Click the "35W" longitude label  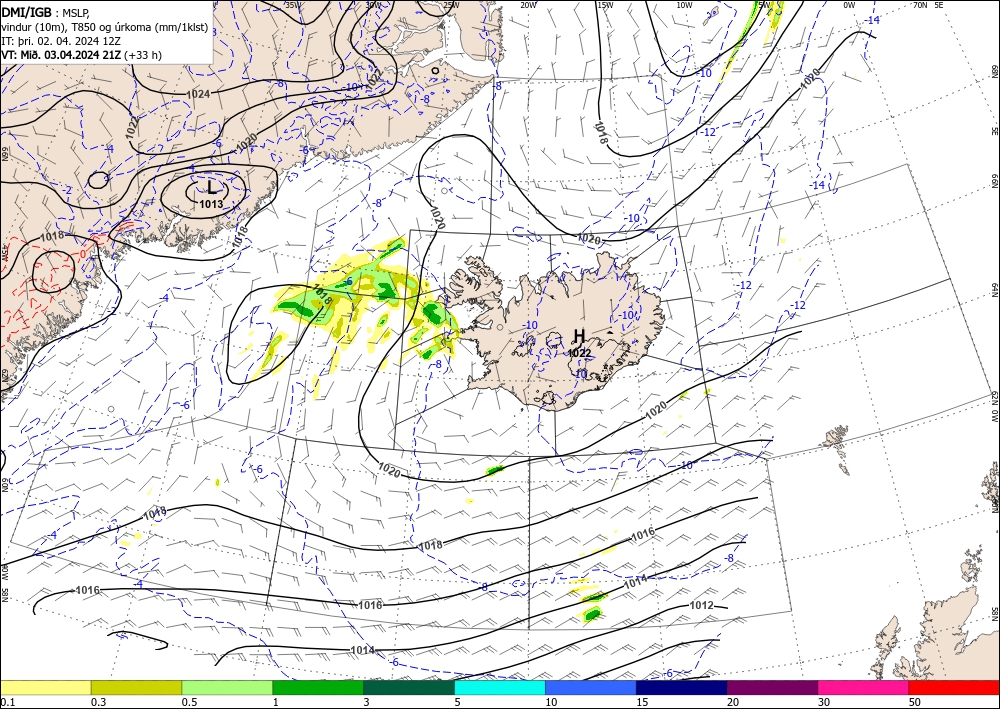293,5
